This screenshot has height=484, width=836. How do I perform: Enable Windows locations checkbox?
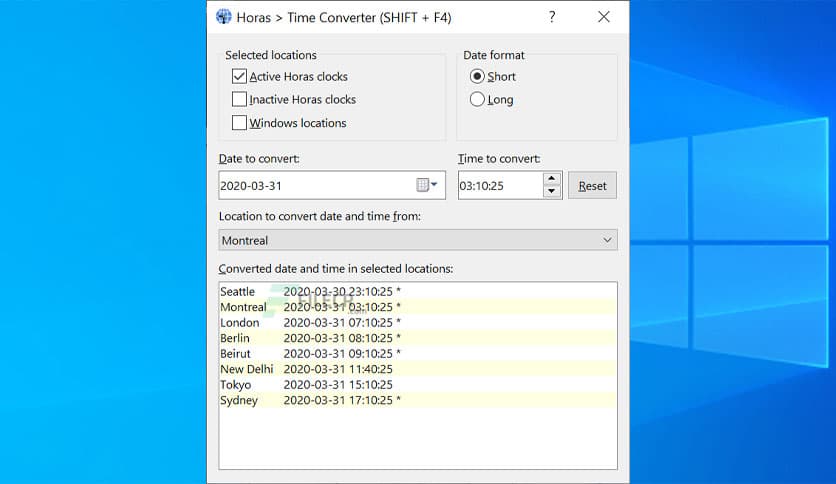click(239, 123)
